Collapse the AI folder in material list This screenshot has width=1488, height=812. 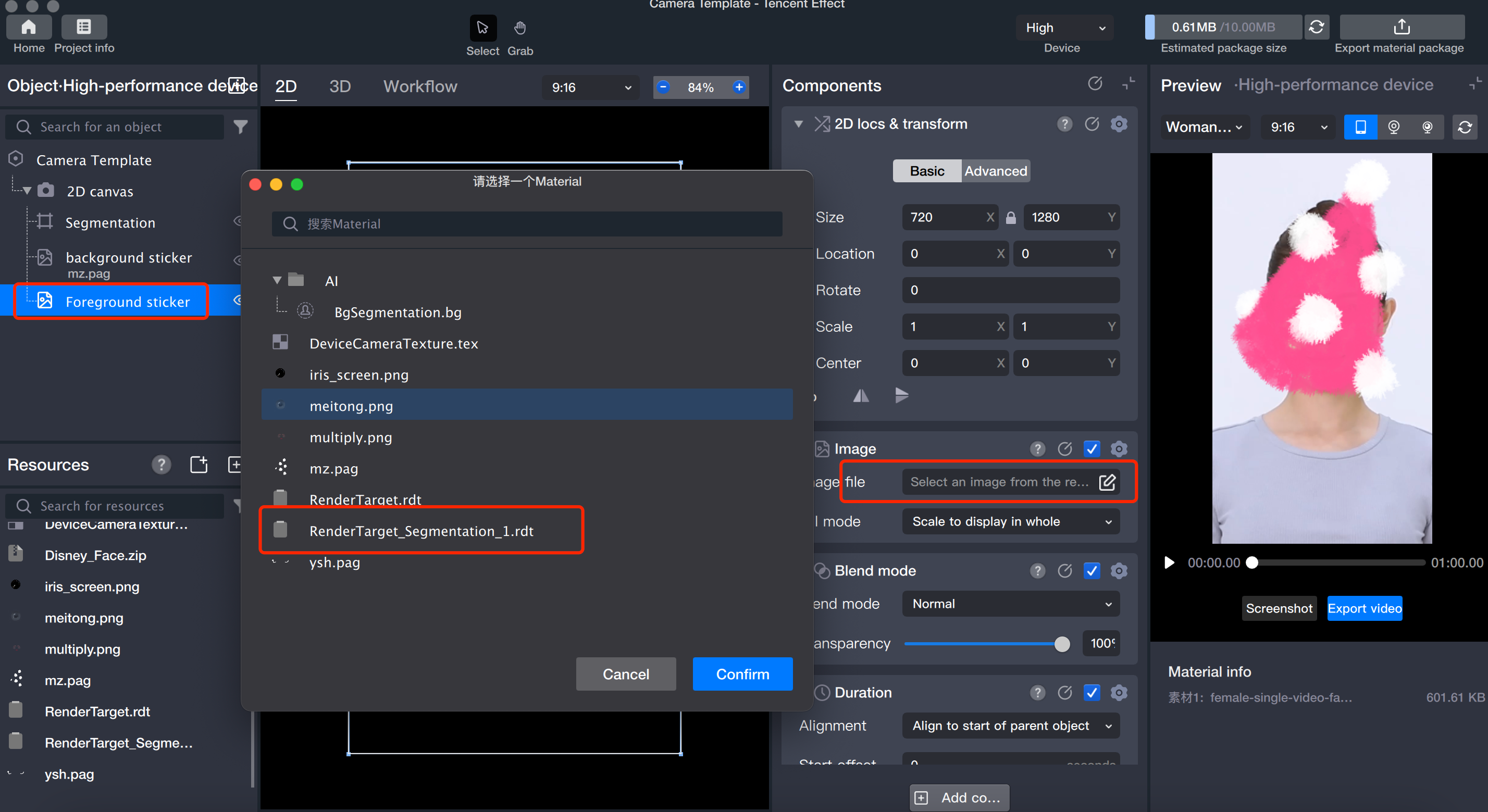click(x=277, y=281)
